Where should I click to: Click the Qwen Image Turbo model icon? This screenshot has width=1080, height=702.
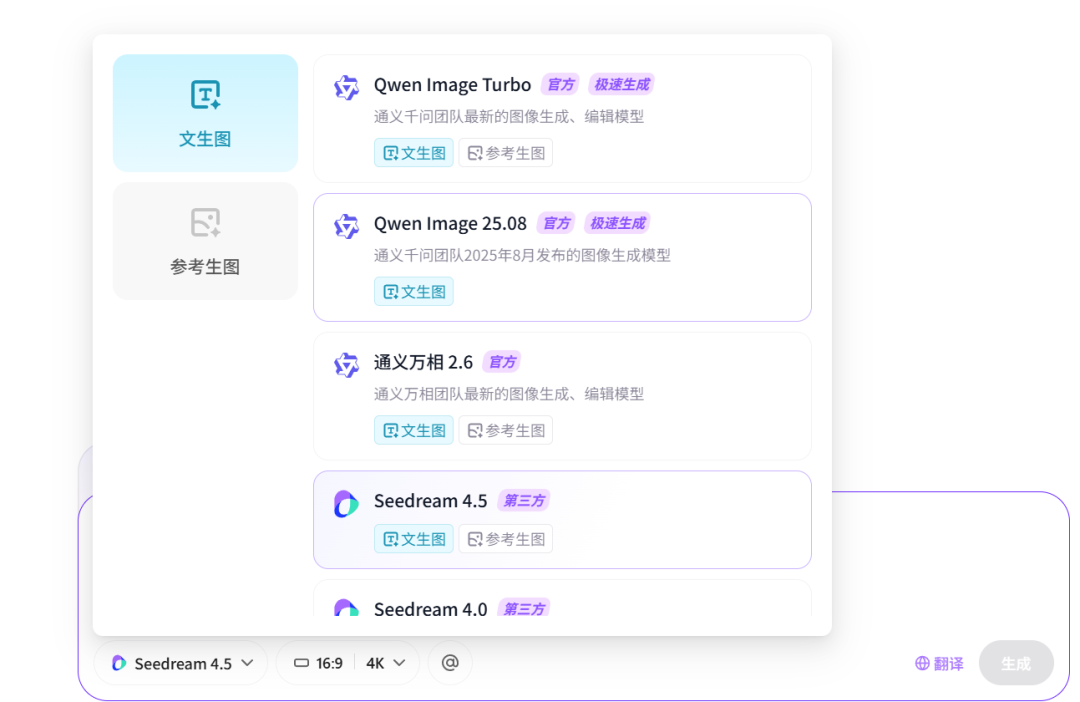coord(346,85)
